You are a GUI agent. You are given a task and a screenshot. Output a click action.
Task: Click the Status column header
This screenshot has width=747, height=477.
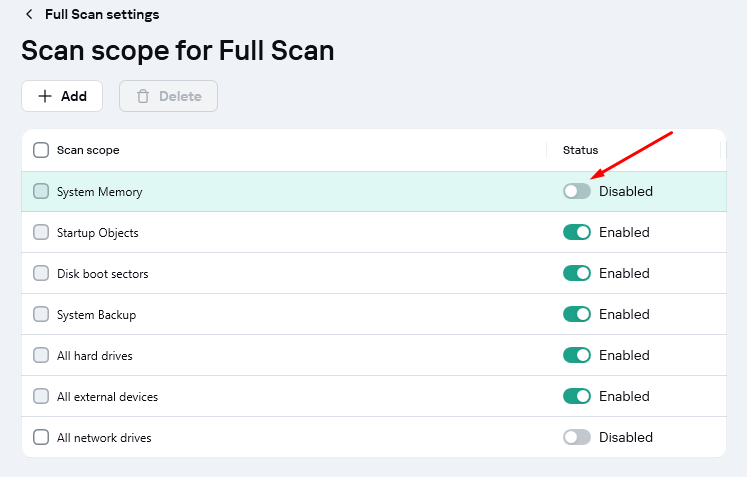581,150
